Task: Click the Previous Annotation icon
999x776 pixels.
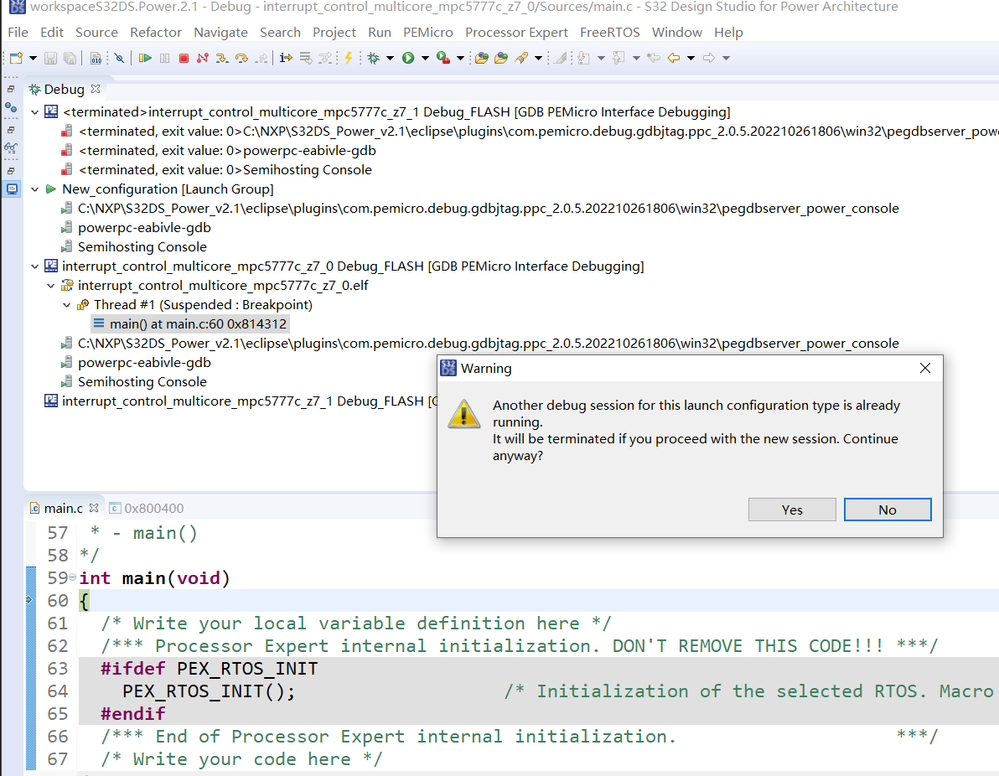Action: click(619, 58)
